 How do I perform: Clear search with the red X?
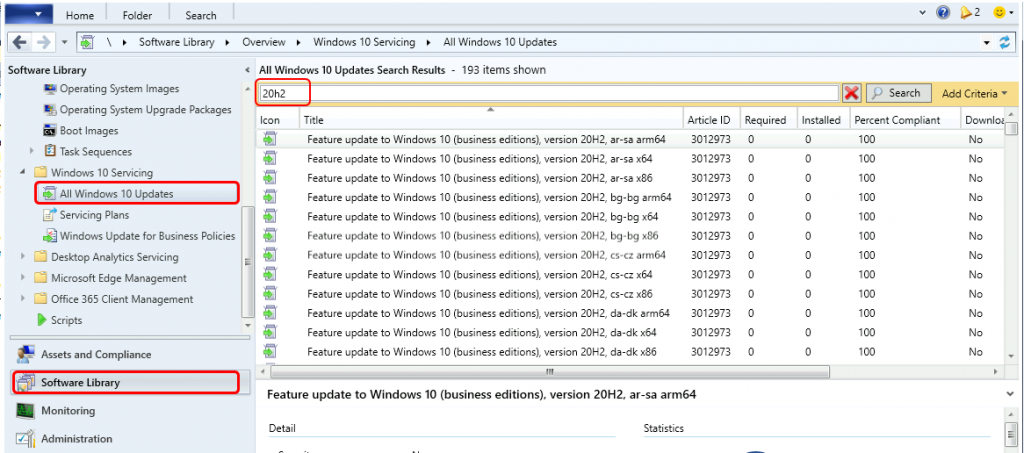[851, 93]
